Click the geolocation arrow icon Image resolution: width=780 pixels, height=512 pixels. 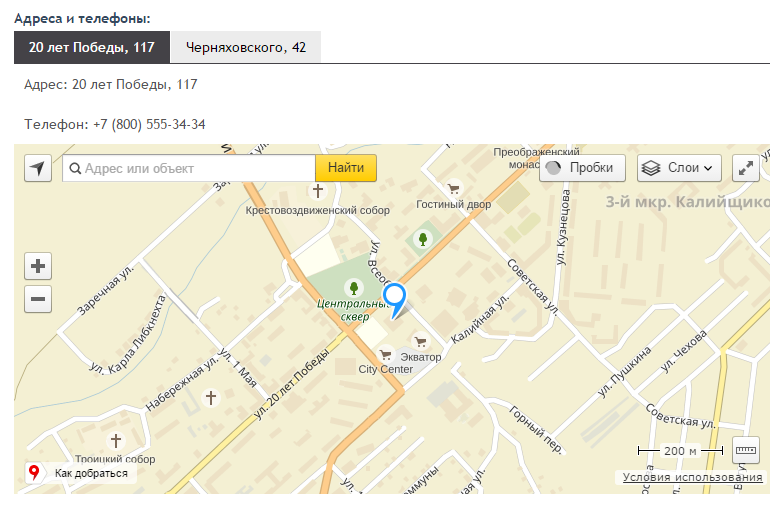click(x=38, y=168)
